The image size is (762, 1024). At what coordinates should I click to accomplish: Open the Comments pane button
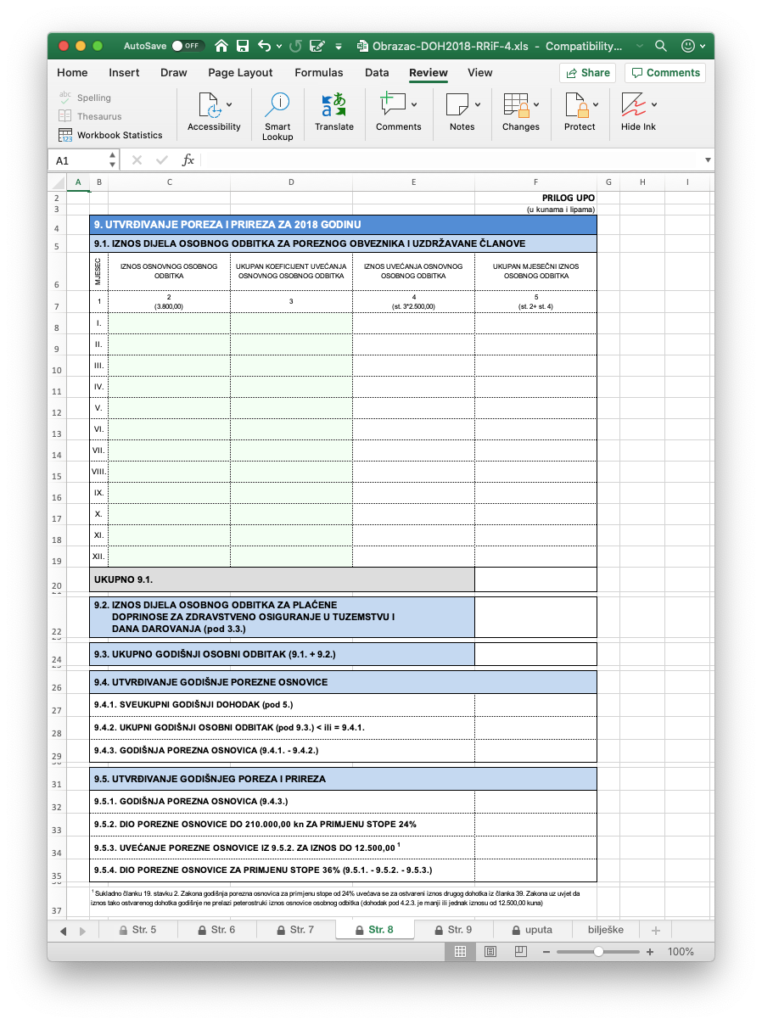665,72
